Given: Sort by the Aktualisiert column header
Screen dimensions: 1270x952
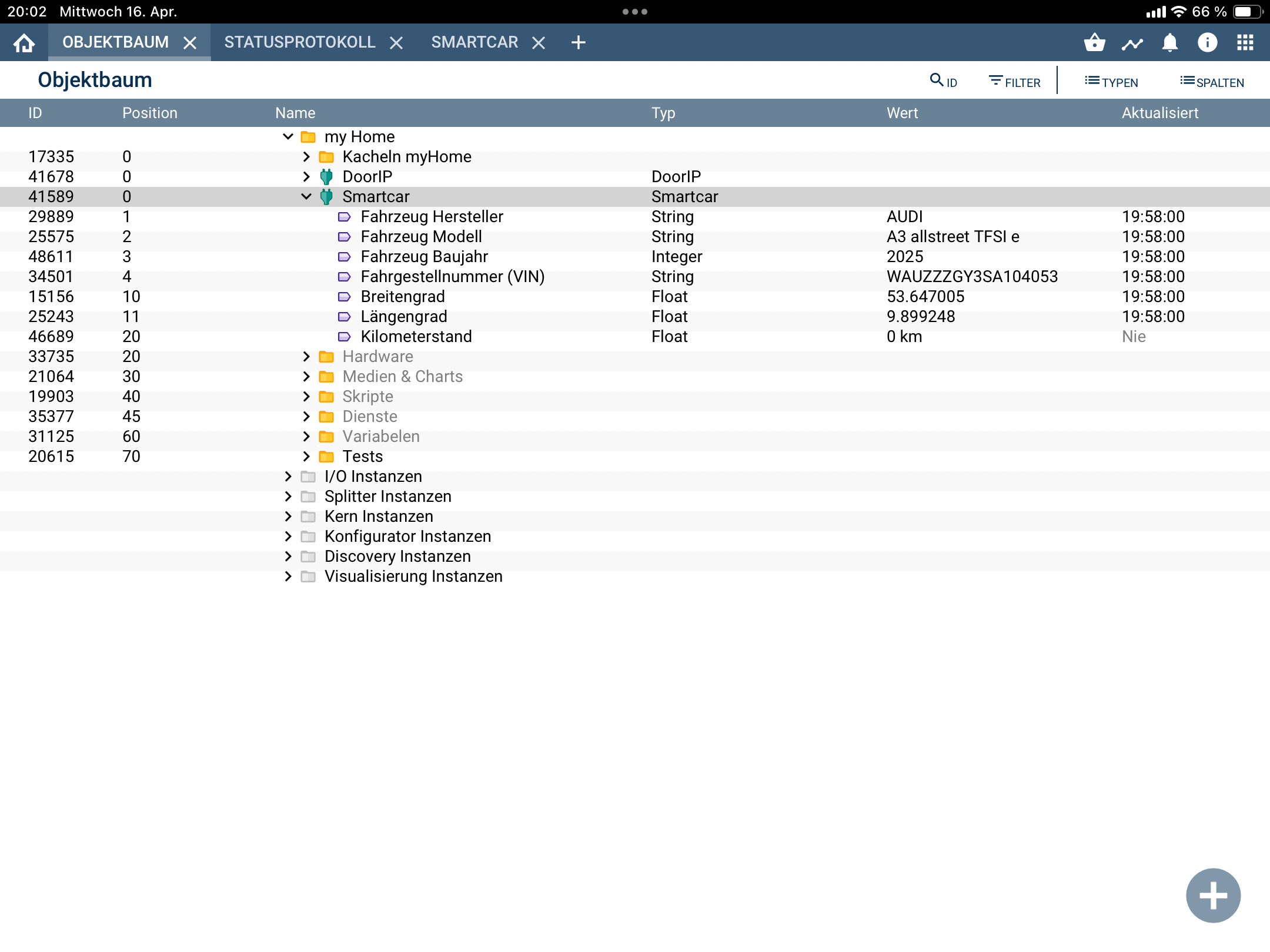Looking at the screenshot, I should click(1159, 113).
